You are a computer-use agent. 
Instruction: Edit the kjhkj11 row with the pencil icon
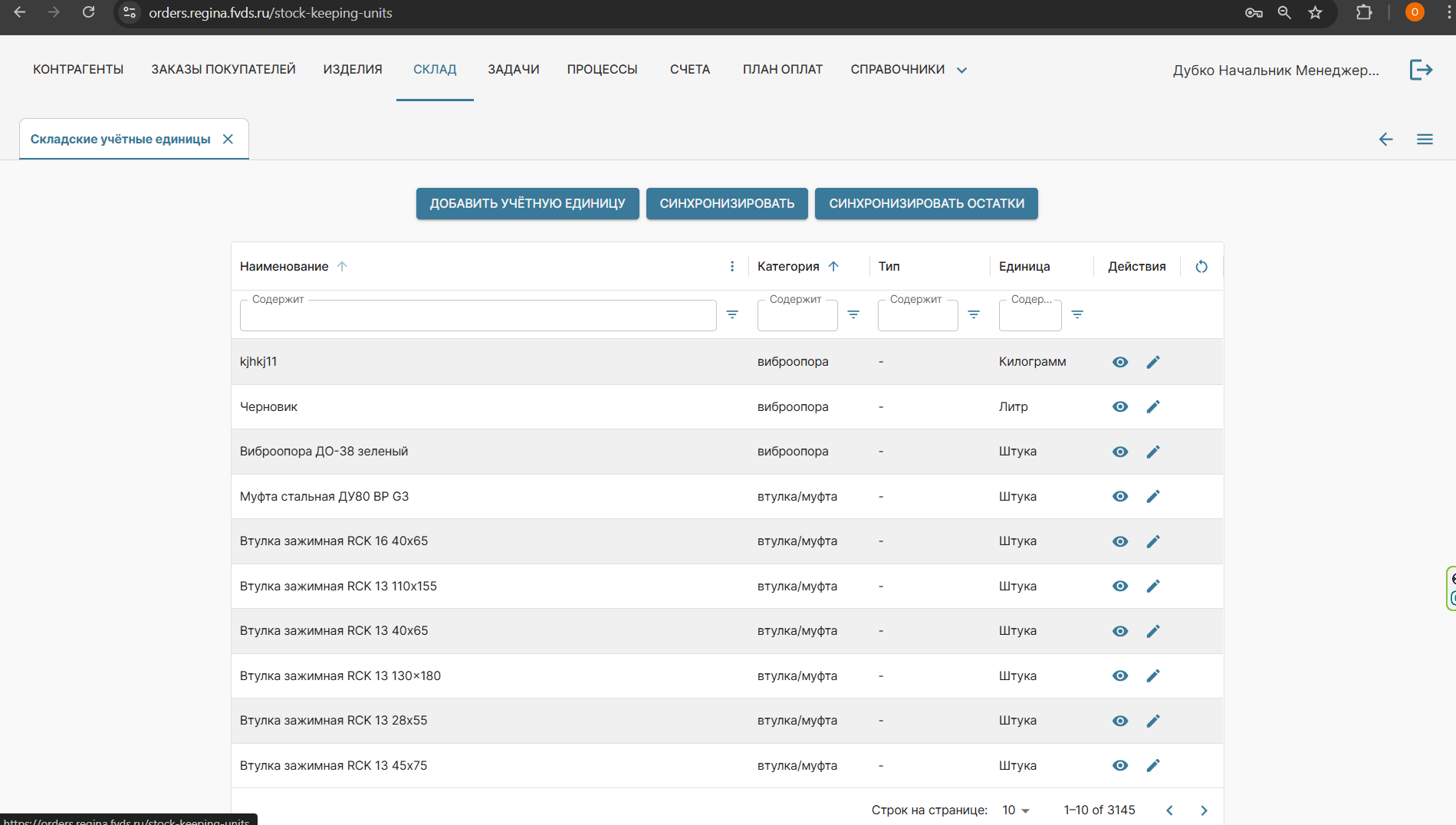pos(1153,362)
